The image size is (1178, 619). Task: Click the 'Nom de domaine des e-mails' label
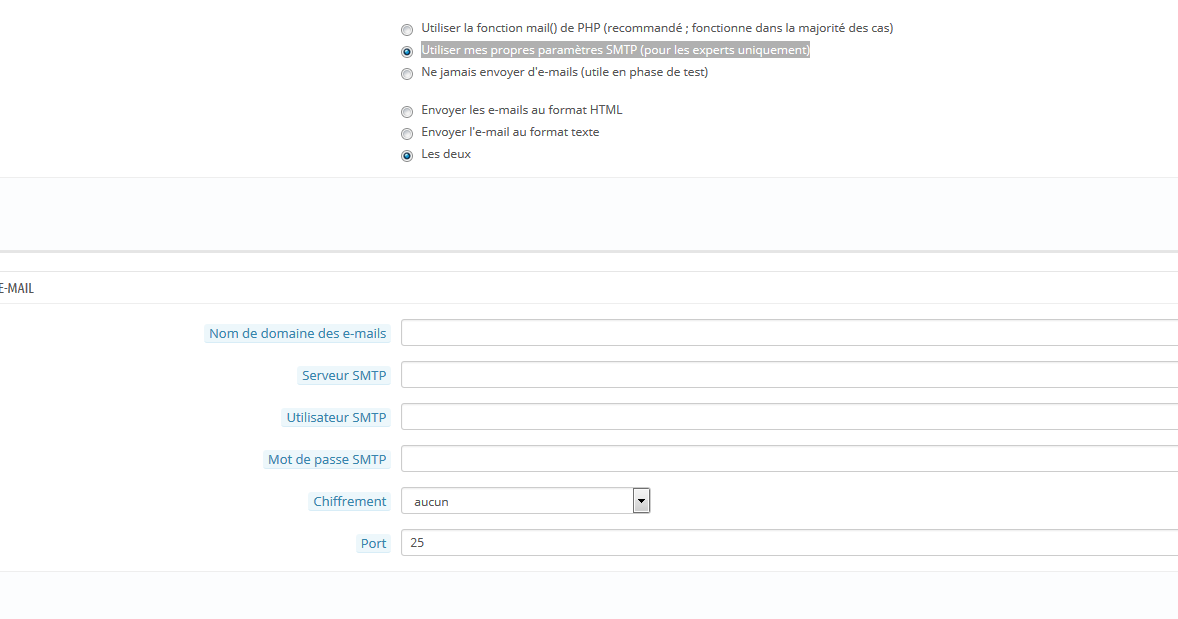pyautogui.click(x=298, y=334)
